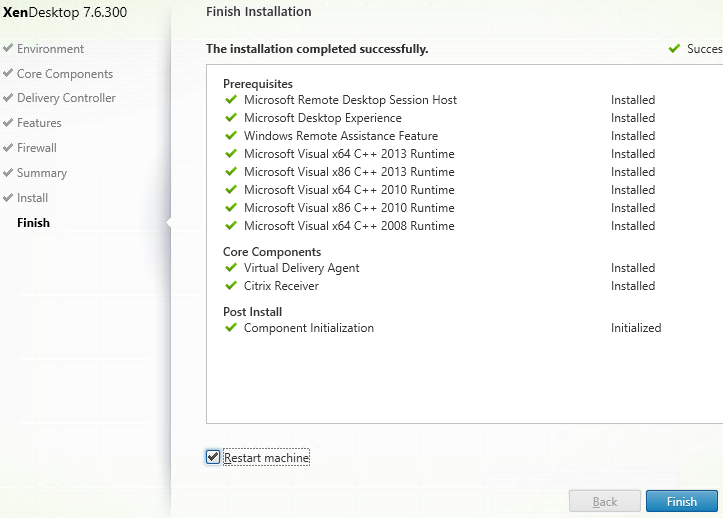
Task: Click check icon beside Virtual Delivery Agent
Action: 231,268
